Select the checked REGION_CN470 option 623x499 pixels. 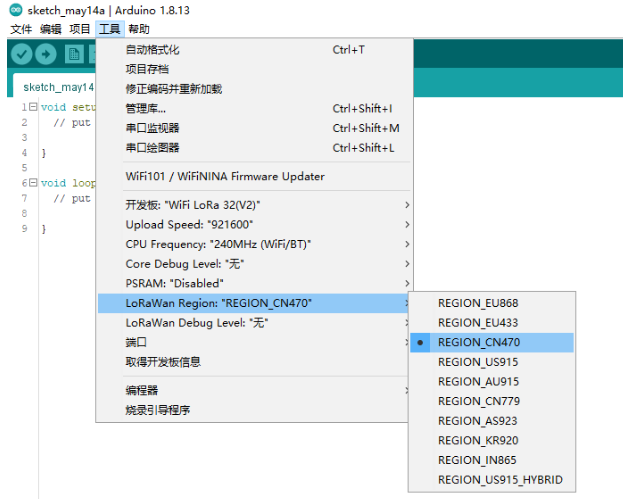(492, 342)
